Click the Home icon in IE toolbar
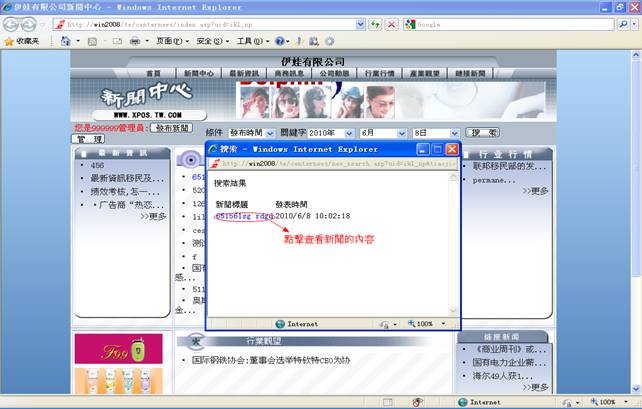This screenshot has height=409, width=642. (66, 41)
